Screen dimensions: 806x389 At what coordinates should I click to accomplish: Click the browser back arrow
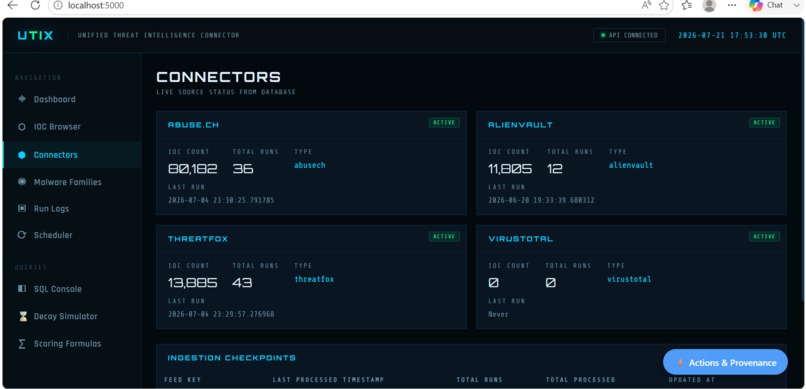12,5
